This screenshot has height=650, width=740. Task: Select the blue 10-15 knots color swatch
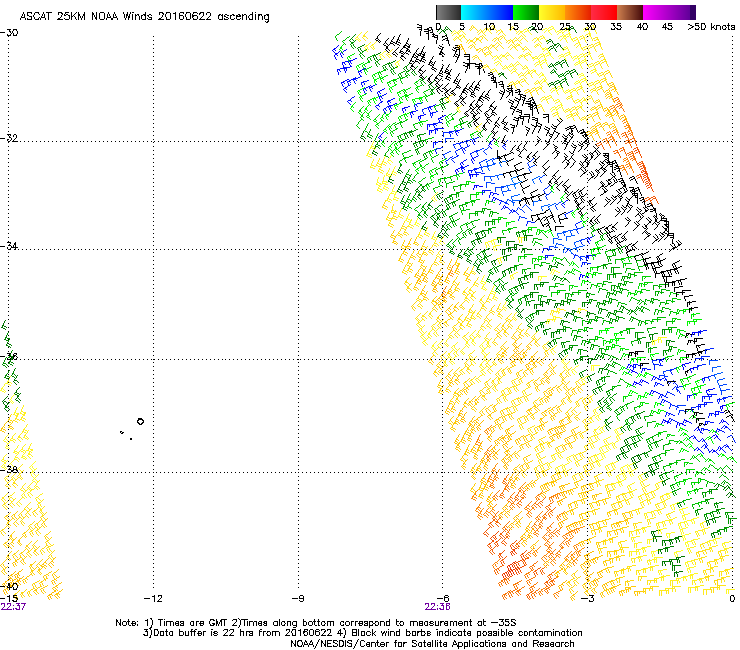click(x=500, y=12)
